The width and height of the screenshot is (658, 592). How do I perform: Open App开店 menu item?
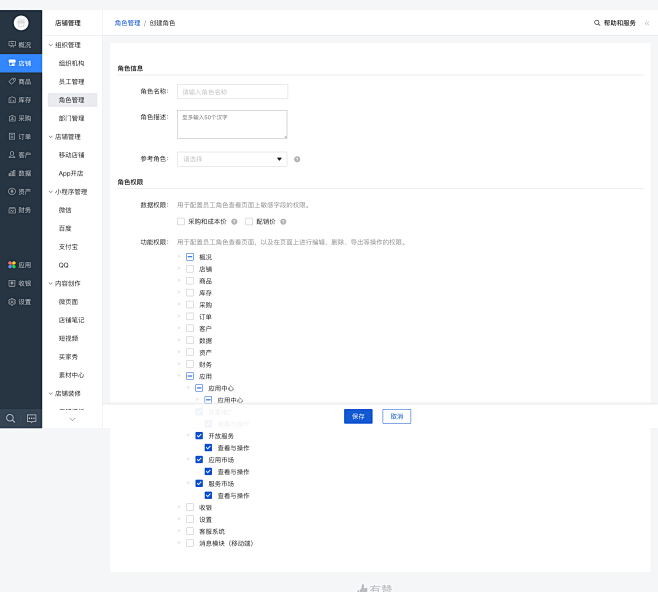[x=71, y=173]
